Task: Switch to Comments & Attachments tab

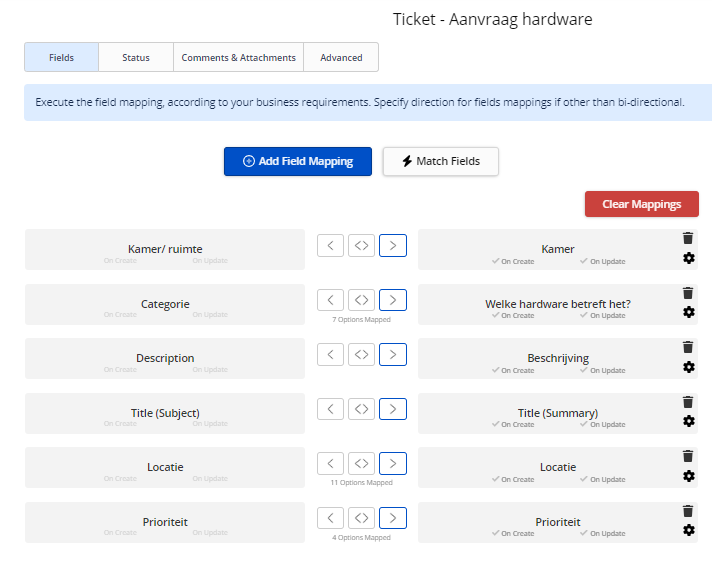Action: (x=238, y=57)
